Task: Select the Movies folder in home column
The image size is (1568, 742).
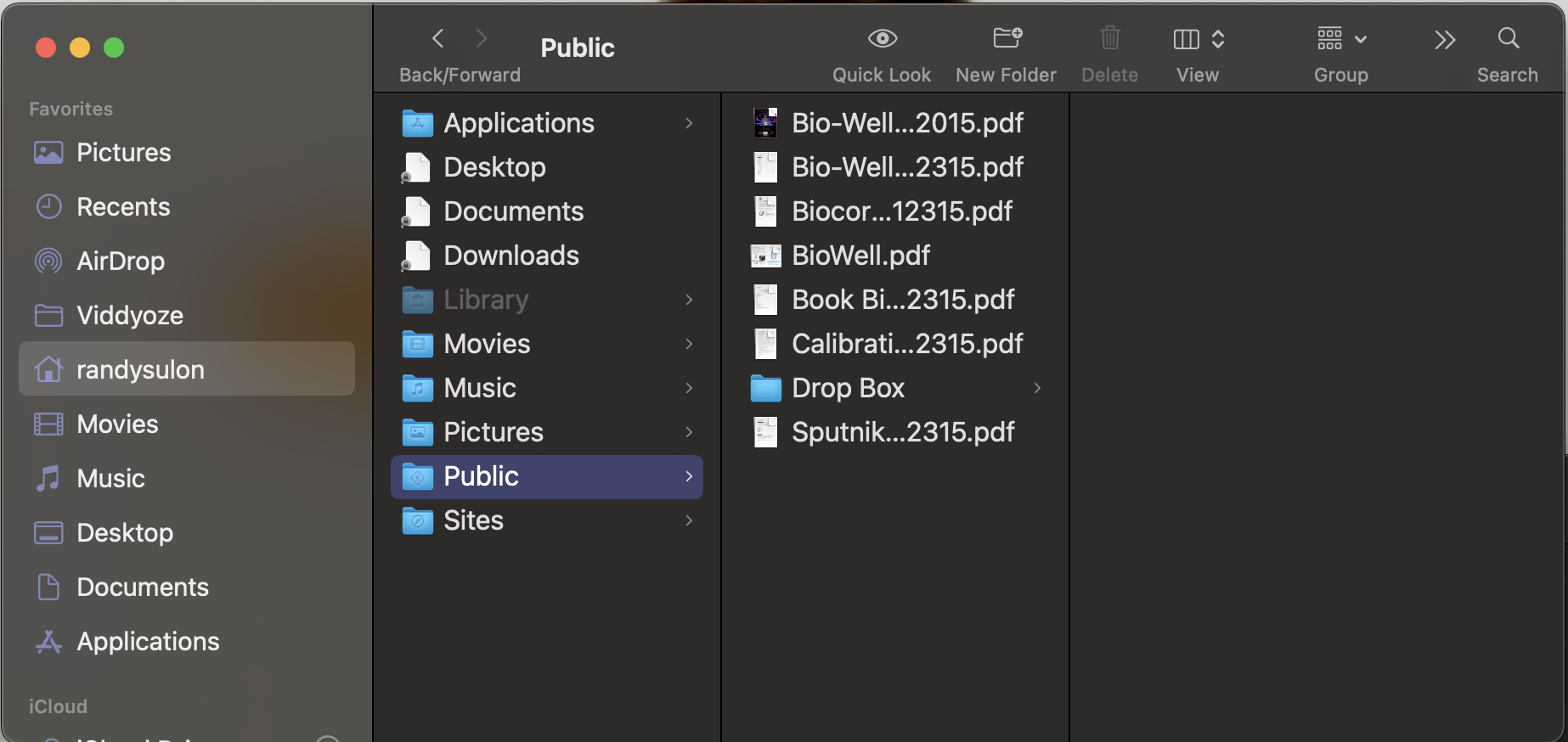Action: (x=487, y=344)
